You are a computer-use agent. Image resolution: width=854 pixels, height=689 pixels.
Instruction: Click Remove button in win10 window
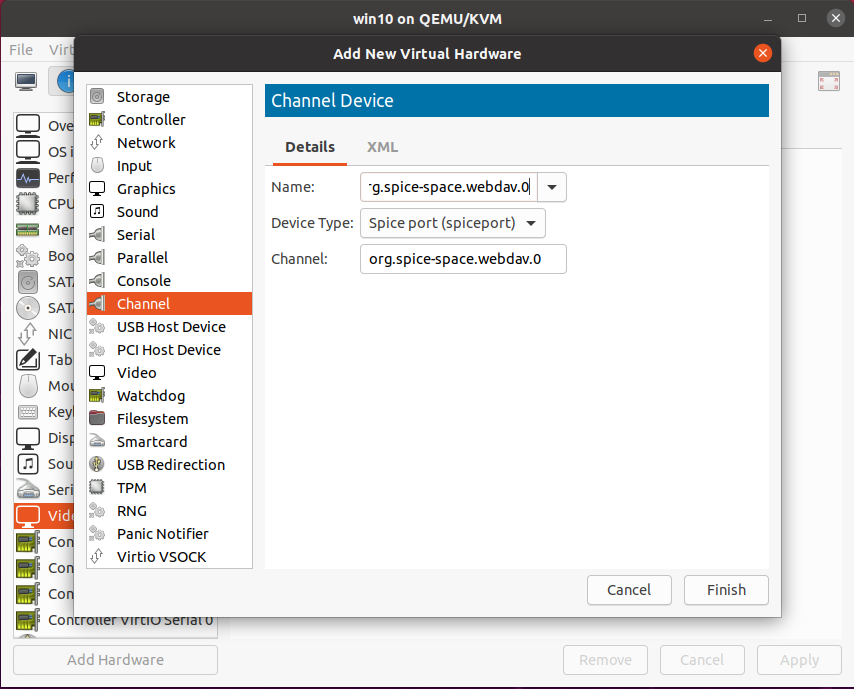pyautogui.click(x=605, y=660)
